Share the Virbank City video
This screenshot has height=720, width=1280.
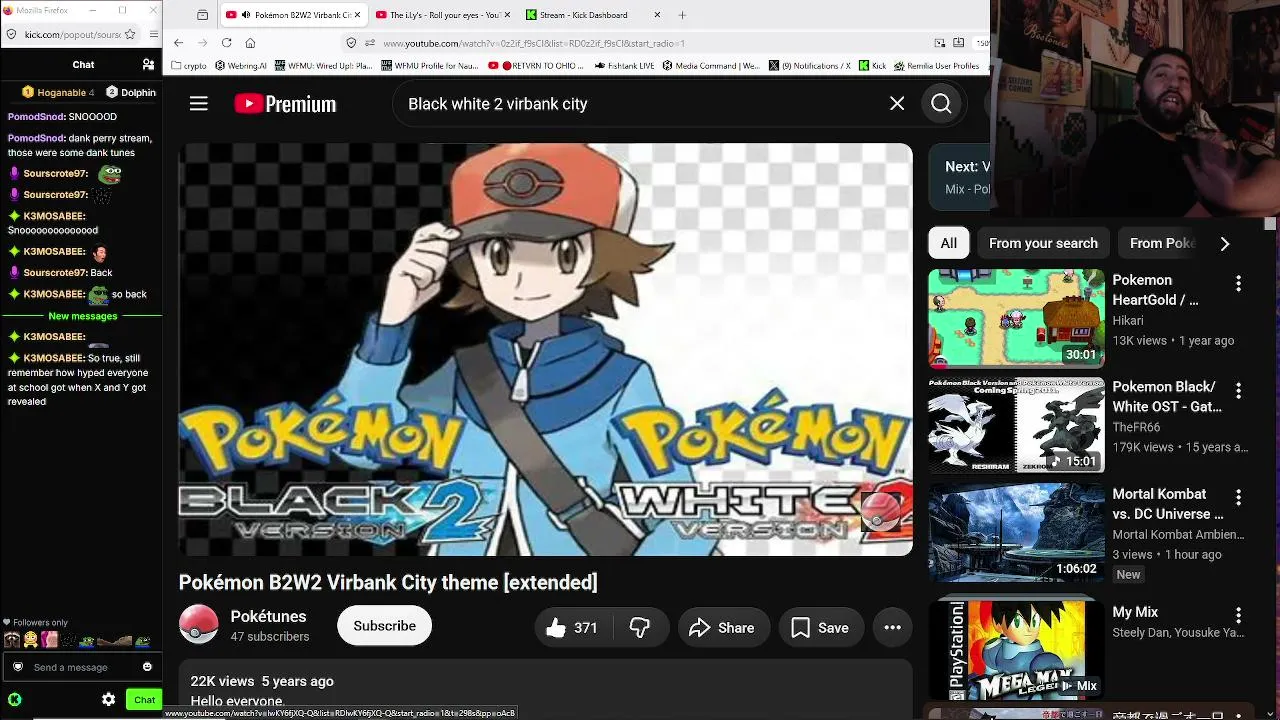[x=722, y=628]
